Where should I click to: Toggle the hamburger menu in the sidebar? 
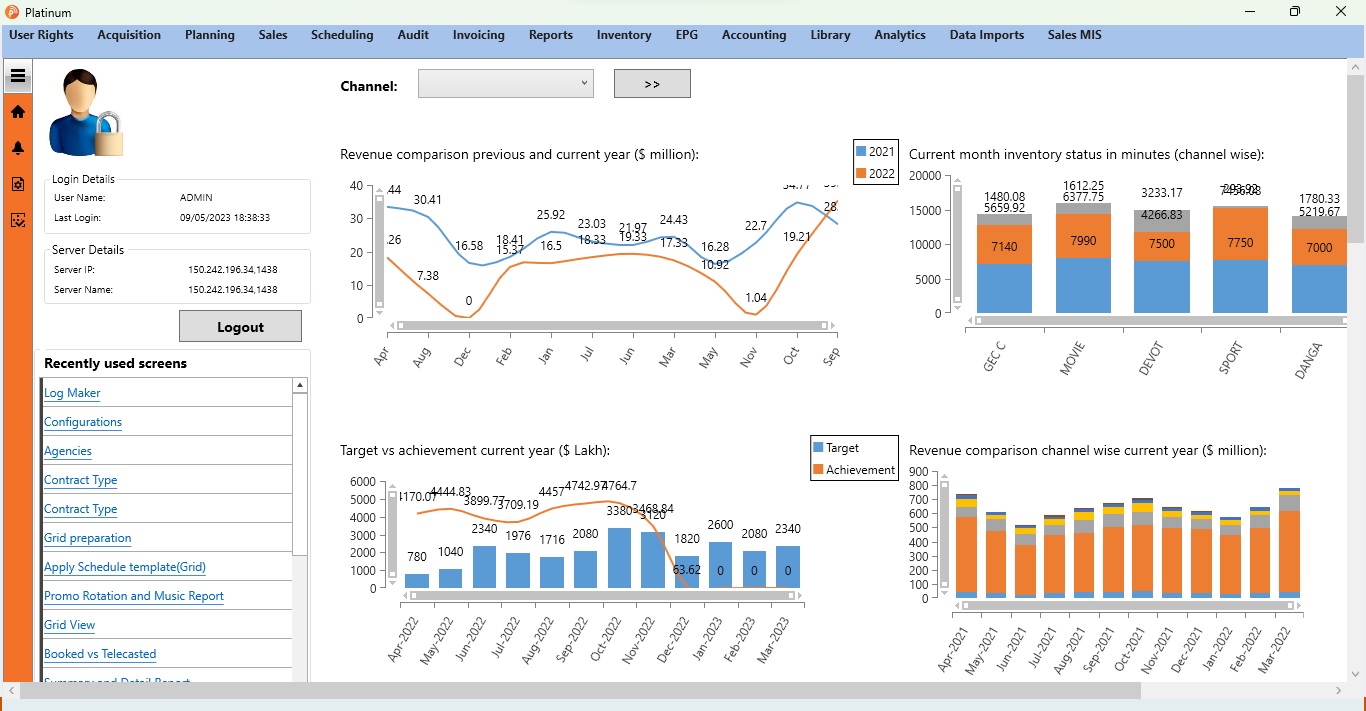click(17, 75)
